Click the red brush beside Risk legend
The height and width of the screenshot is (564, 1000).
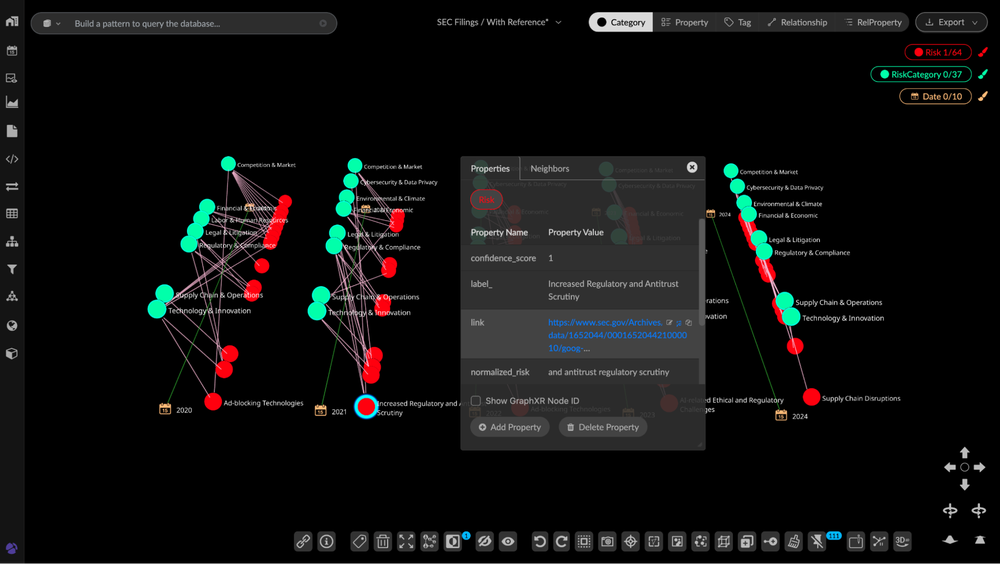(x=982, y=52)
